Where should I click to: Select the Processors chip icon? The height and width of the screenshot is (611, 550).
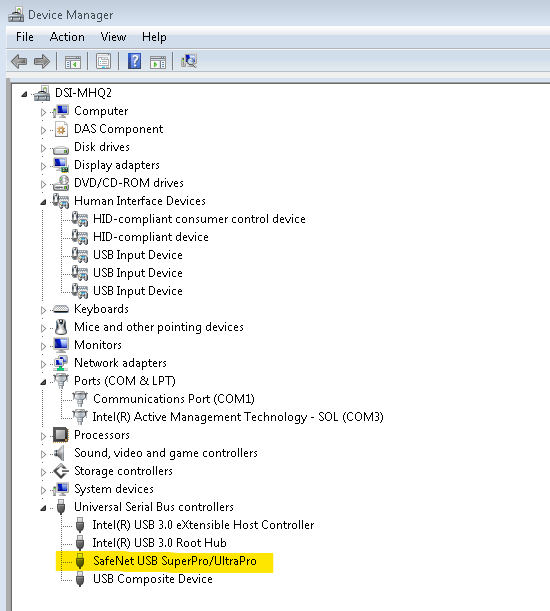61,435
